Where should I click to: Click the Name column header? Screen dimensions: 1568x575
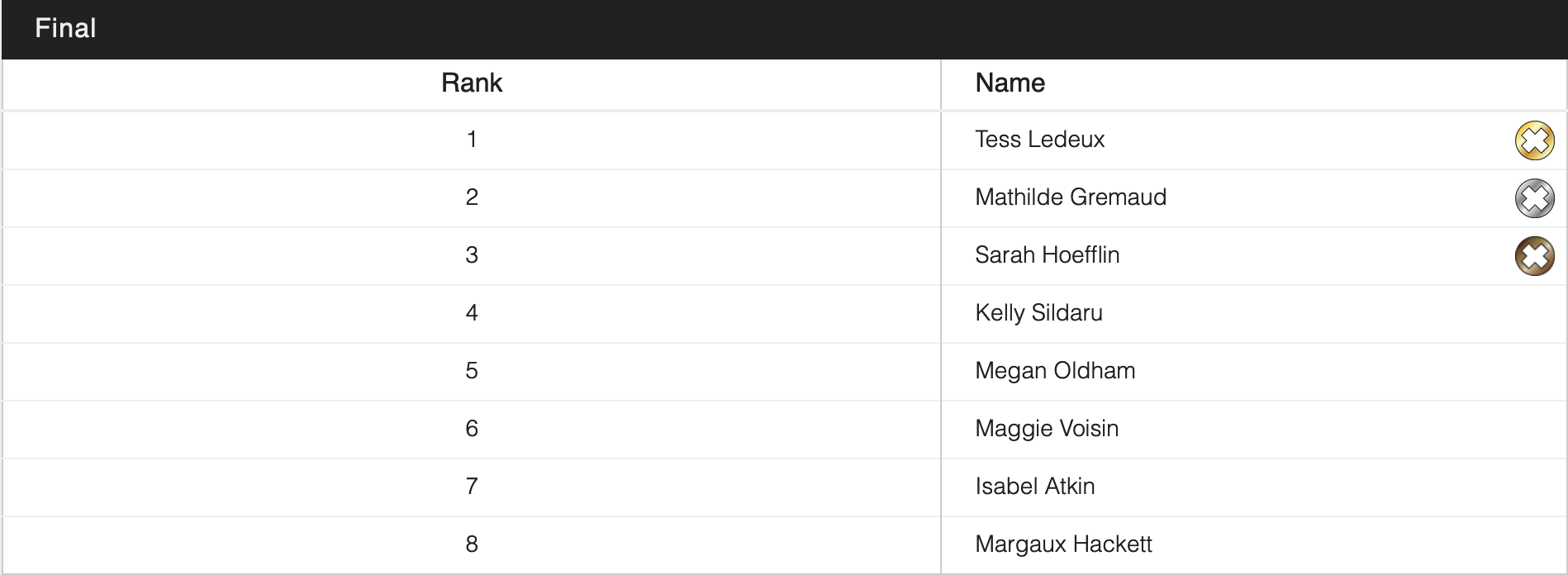[1010, 83]
